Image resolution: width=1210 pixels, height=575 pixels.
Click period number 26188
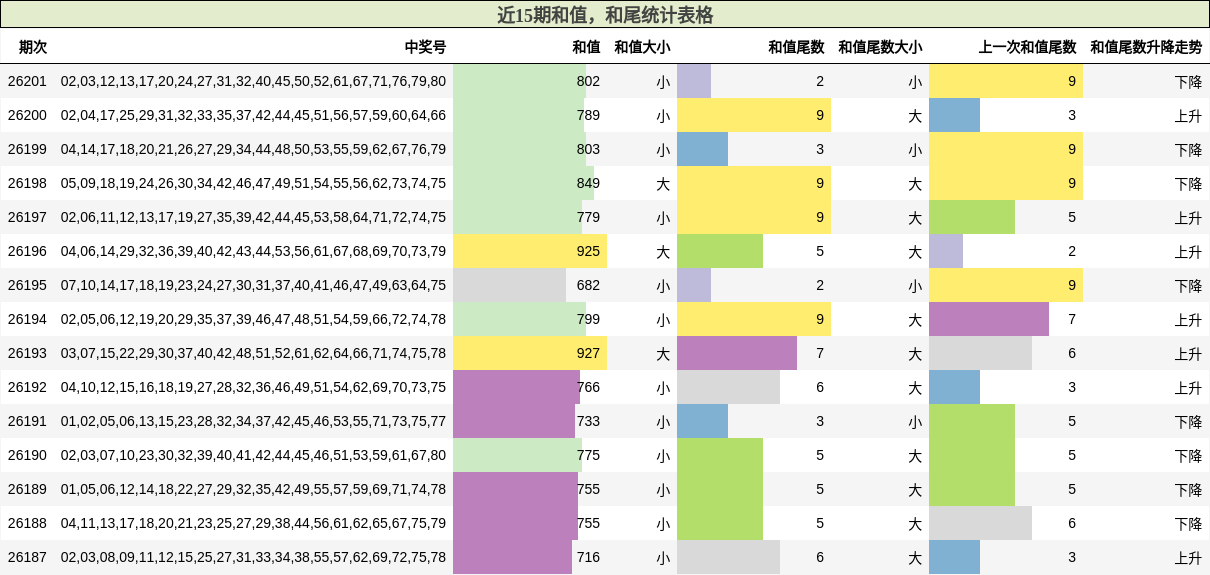(x=27, y=523)
